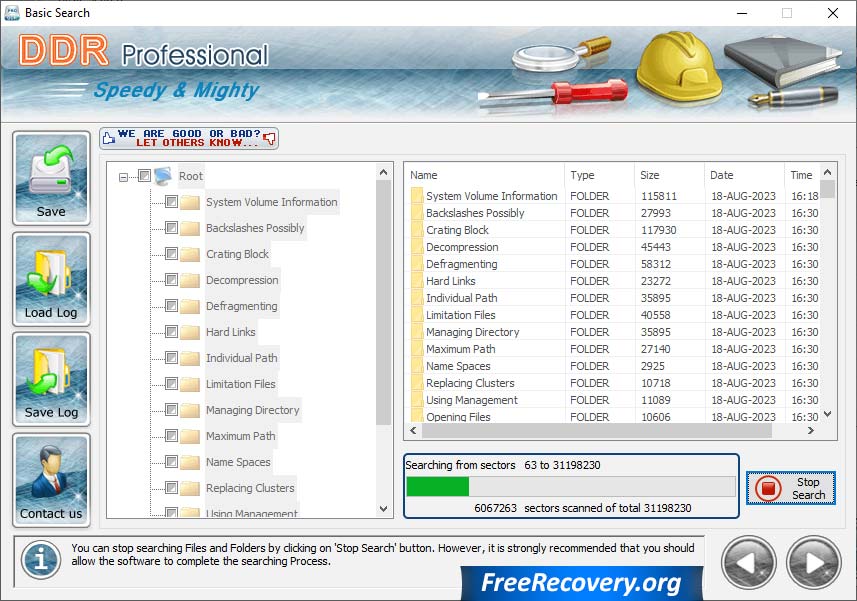Click folder icon of Name Spaces in list
This screenshot has height=601, width=857.
(x=417, y=366)
